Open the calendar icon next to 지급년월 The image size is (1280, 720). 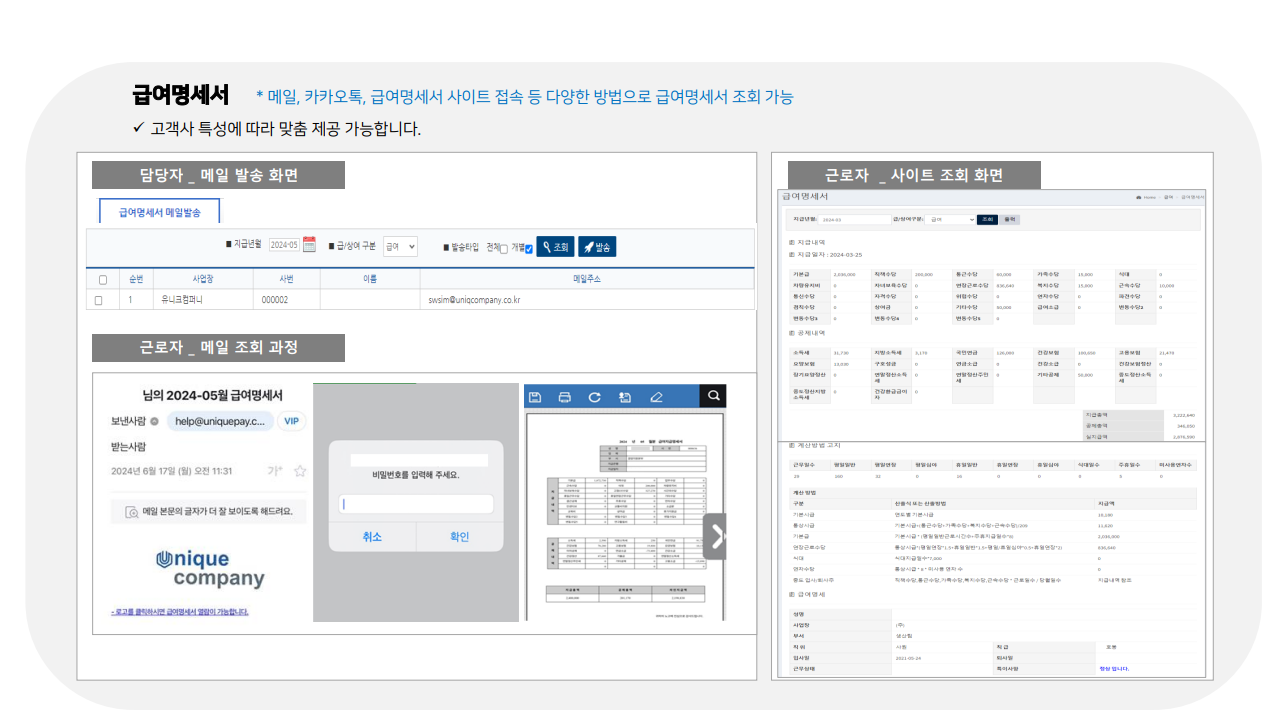tap(309, 246)
